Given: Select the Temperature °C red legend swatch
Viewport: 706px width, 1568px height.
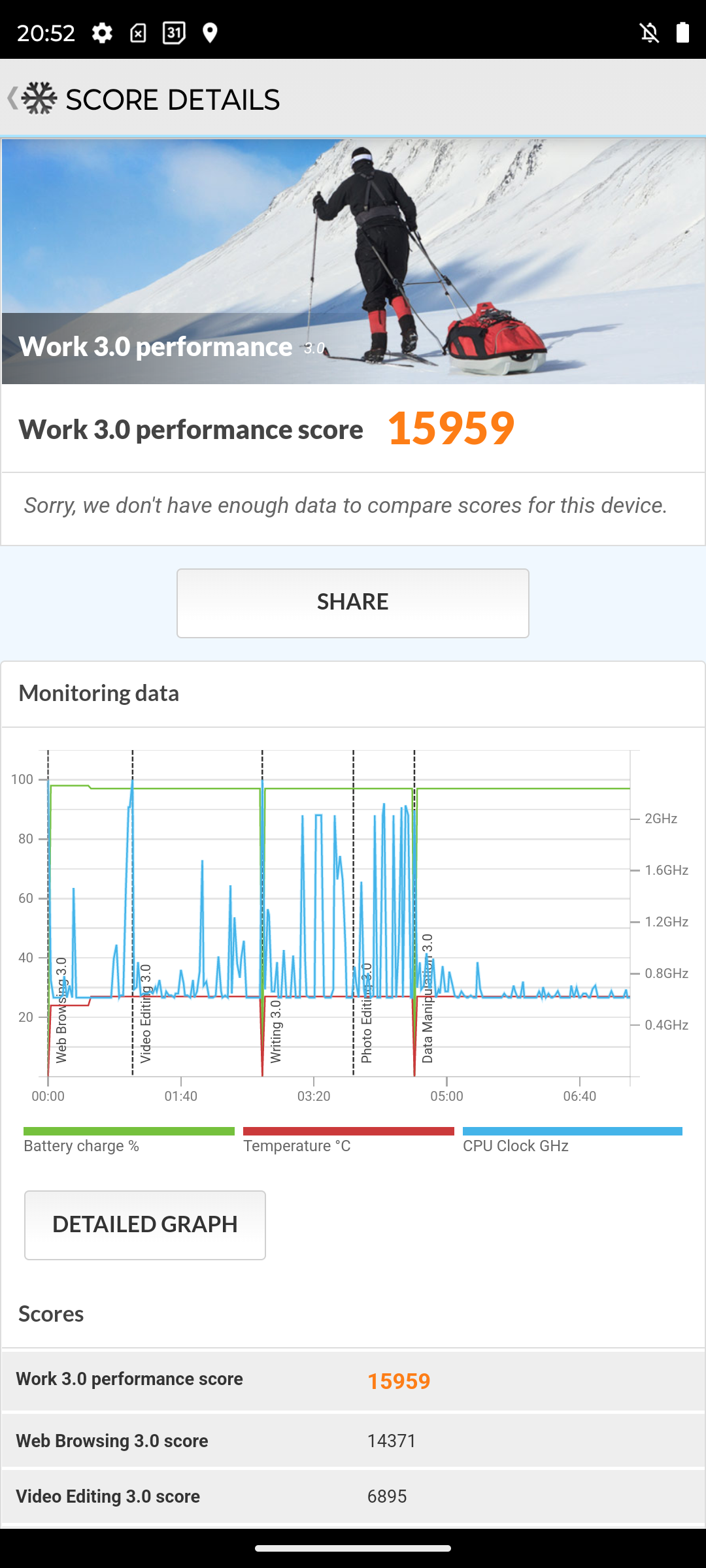Looking at the screenshot, I should click(x=348, y=1131).
